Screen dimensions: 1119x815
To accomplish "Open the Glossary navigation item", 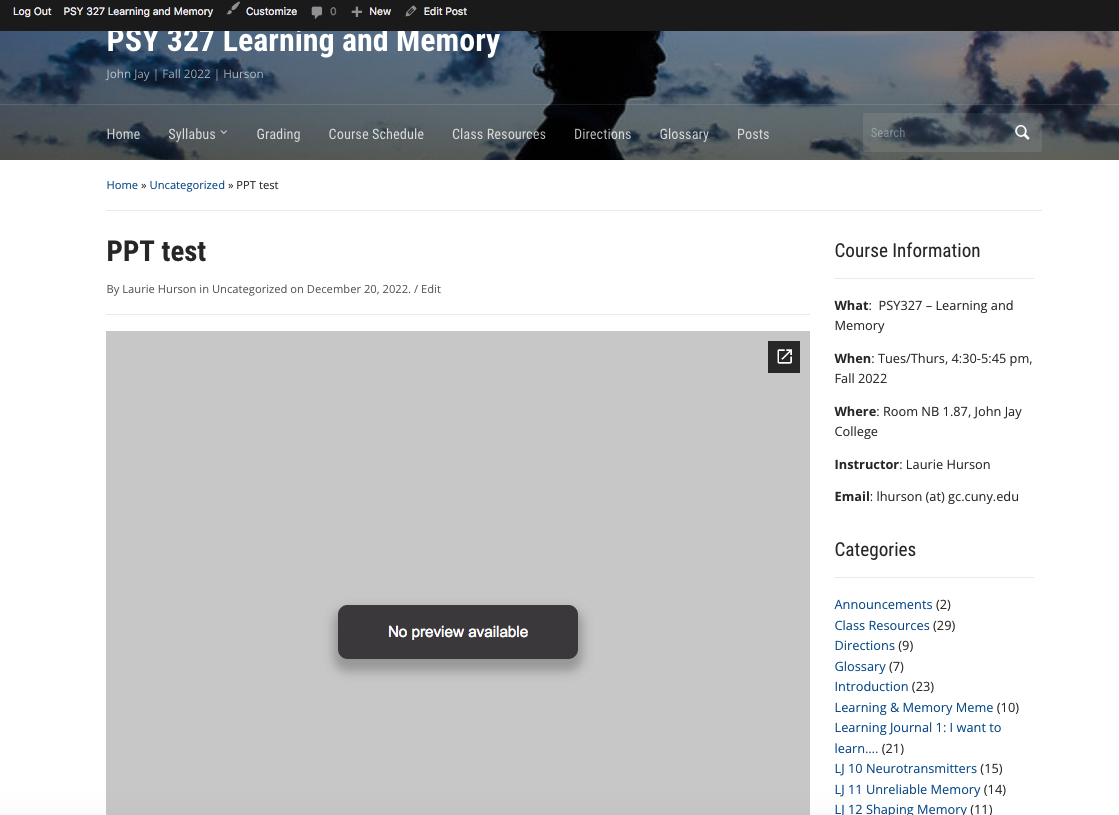I will [x=684, y=134].
